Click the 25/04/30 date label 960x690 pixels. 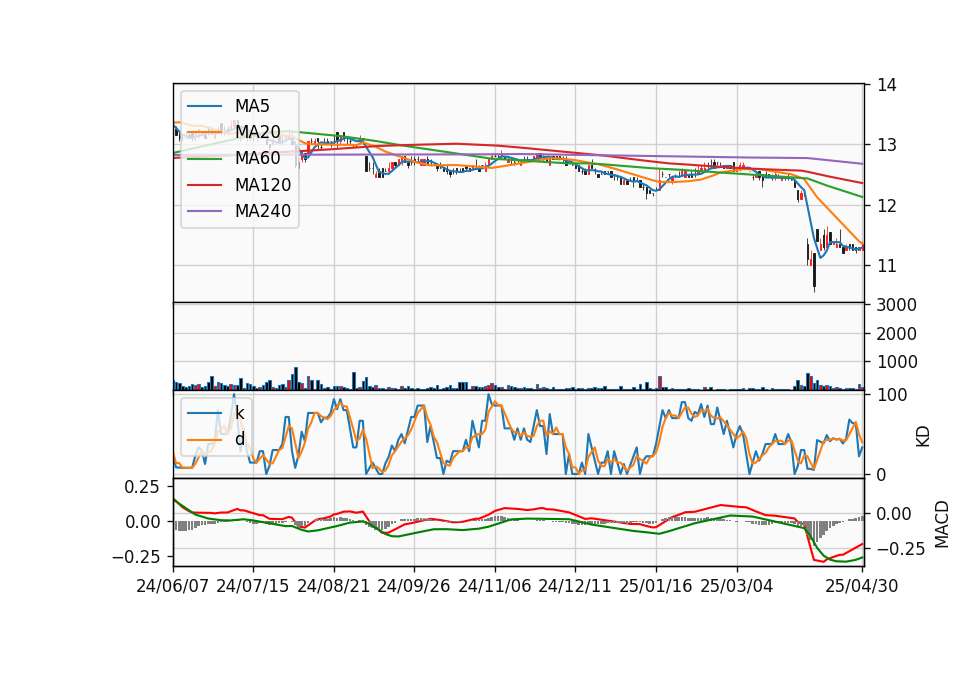(x=862, y=586)
